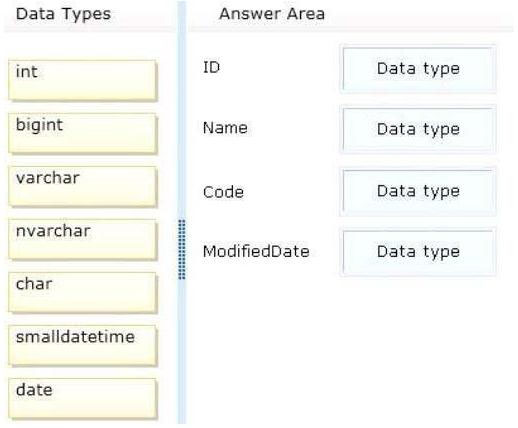This screenshot has height=428, width=518.
Task: Pick the date data type tile
Action: click(82, 398)
